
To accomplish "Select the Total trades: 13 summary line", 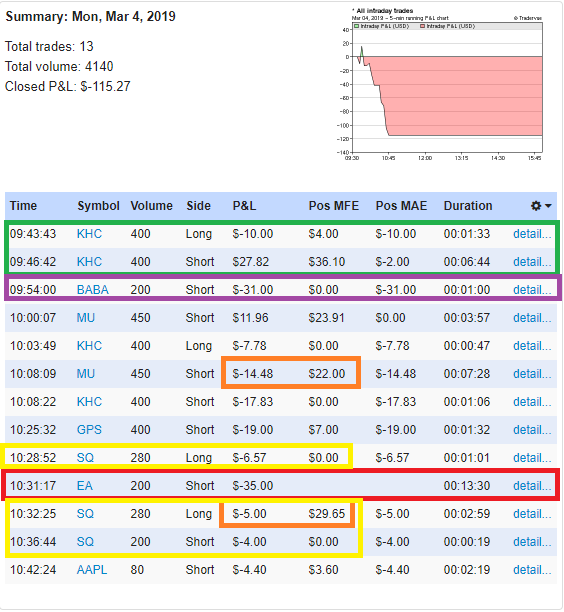I will (49, 46).
